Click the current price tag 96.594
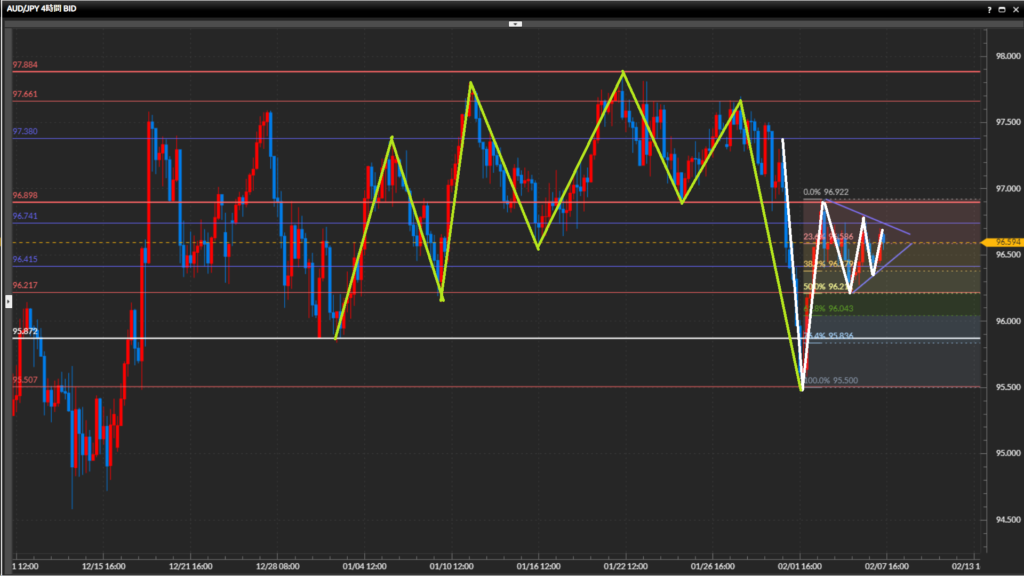The image size is (1024, 576). coord(1004,242)
